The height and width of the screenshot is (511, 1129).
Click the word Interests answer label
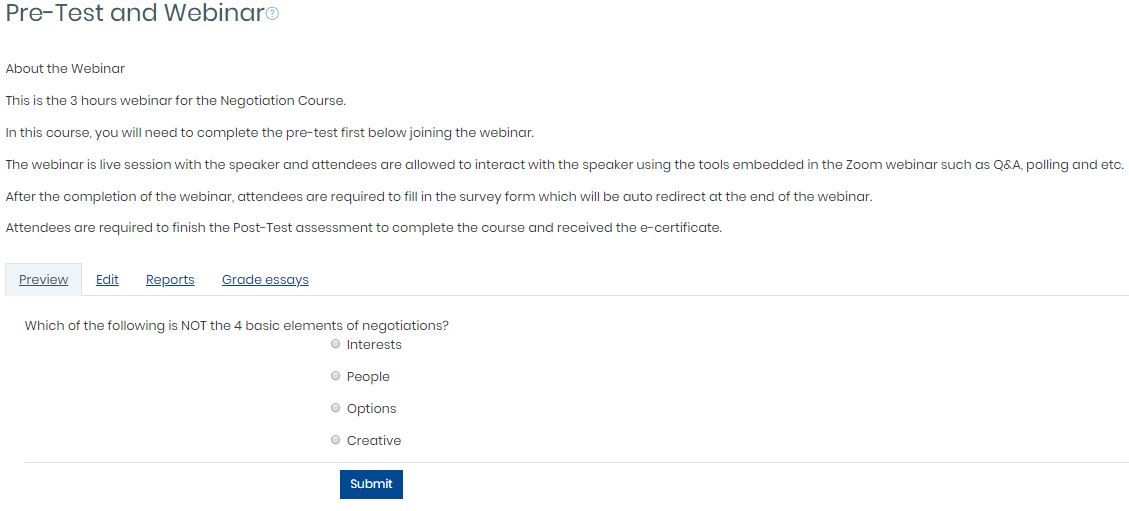pyautogui.click(x=374, y=345)
